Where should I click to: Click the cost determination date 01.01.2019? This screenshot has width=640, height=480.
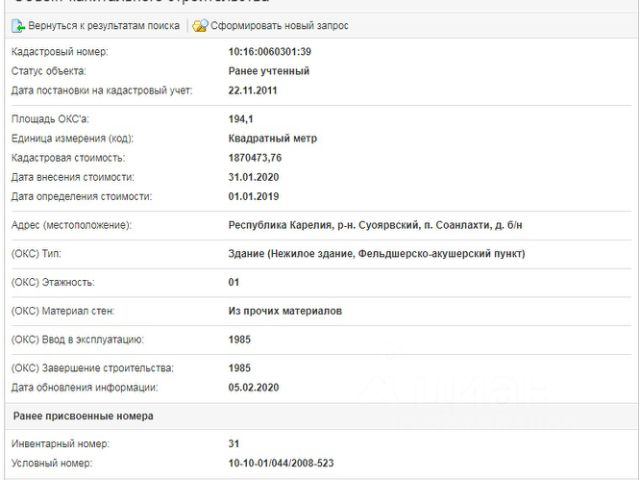253,196
